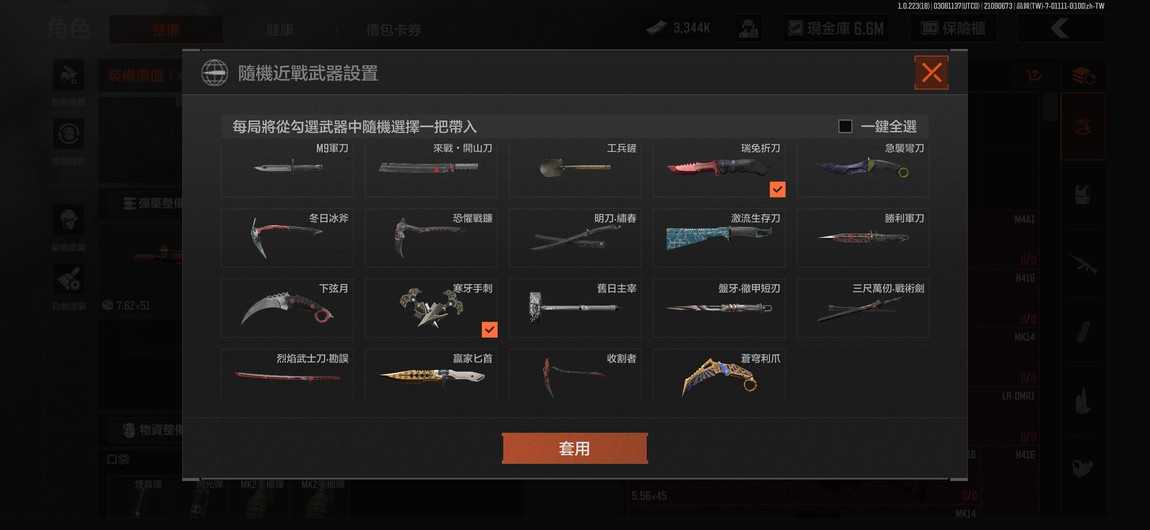Choose the 勝利軍刀 knife card

pos(862,238)
